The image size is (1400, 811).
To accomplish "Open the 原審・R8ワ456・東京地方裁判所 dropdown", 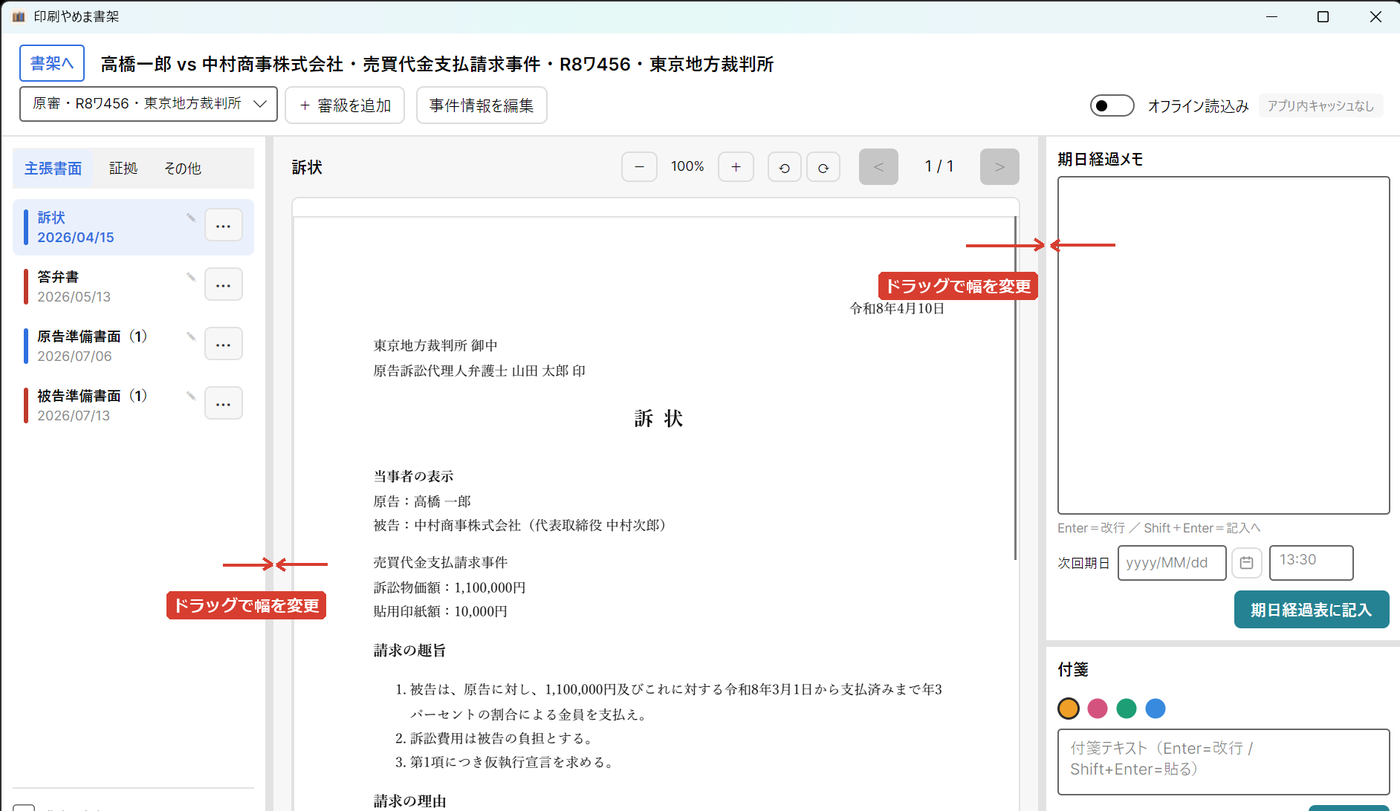I will (x=148, y=104).
